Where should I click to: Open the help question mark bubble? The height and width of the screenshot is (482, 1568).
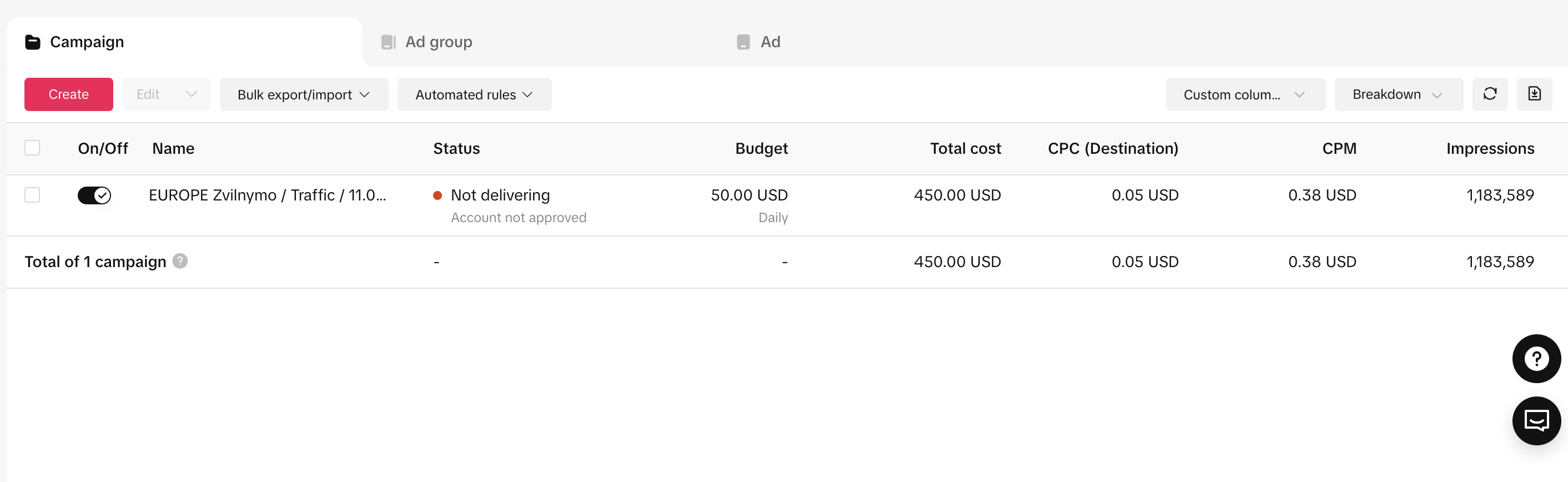click(1536, 359)
